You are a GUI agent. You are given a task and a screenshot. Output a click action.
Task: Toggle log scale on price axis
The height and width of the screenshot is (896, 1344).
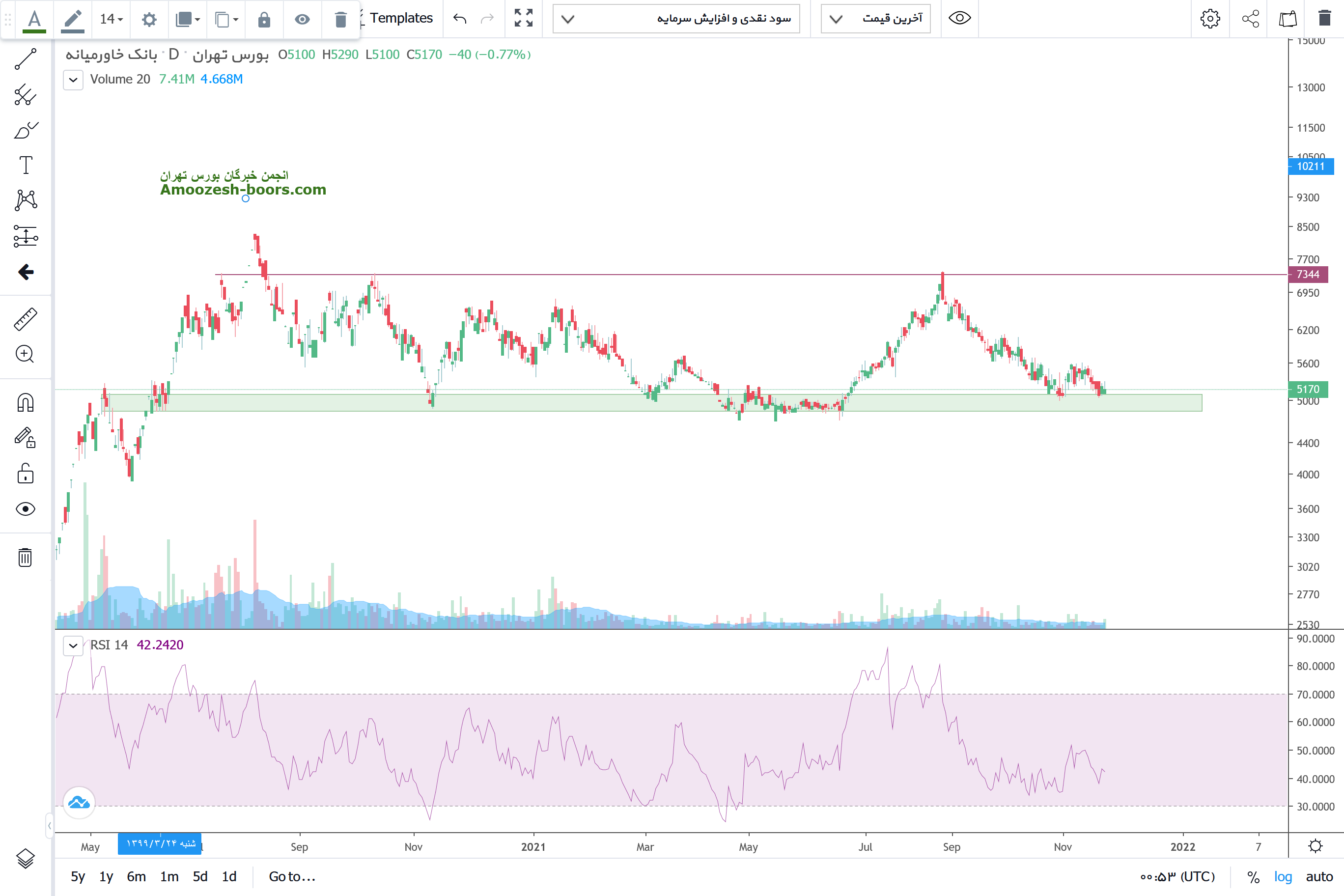click(1283, 876)
